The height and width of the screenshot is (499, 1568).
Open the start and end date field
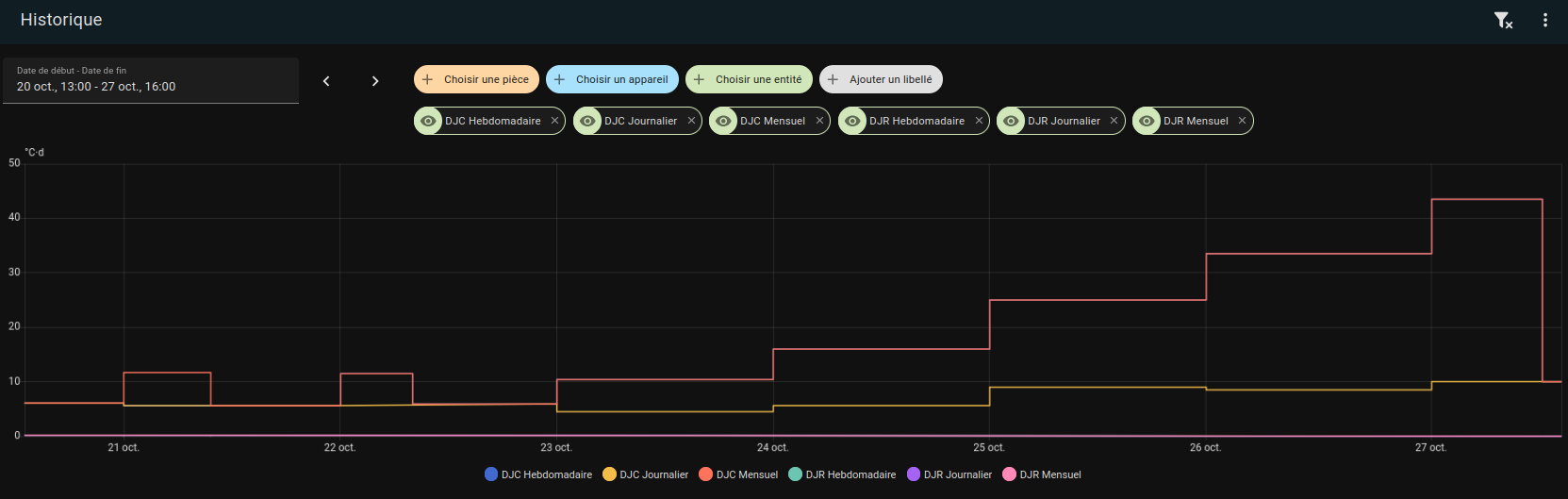click(151, 80)
